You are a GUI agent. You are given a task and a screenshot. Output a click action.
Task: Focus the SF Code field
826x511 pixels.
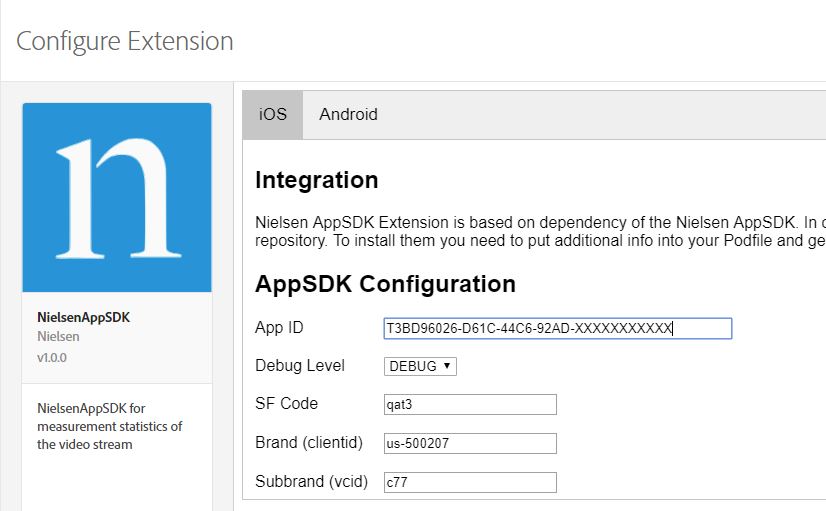(x=470, y=405)
